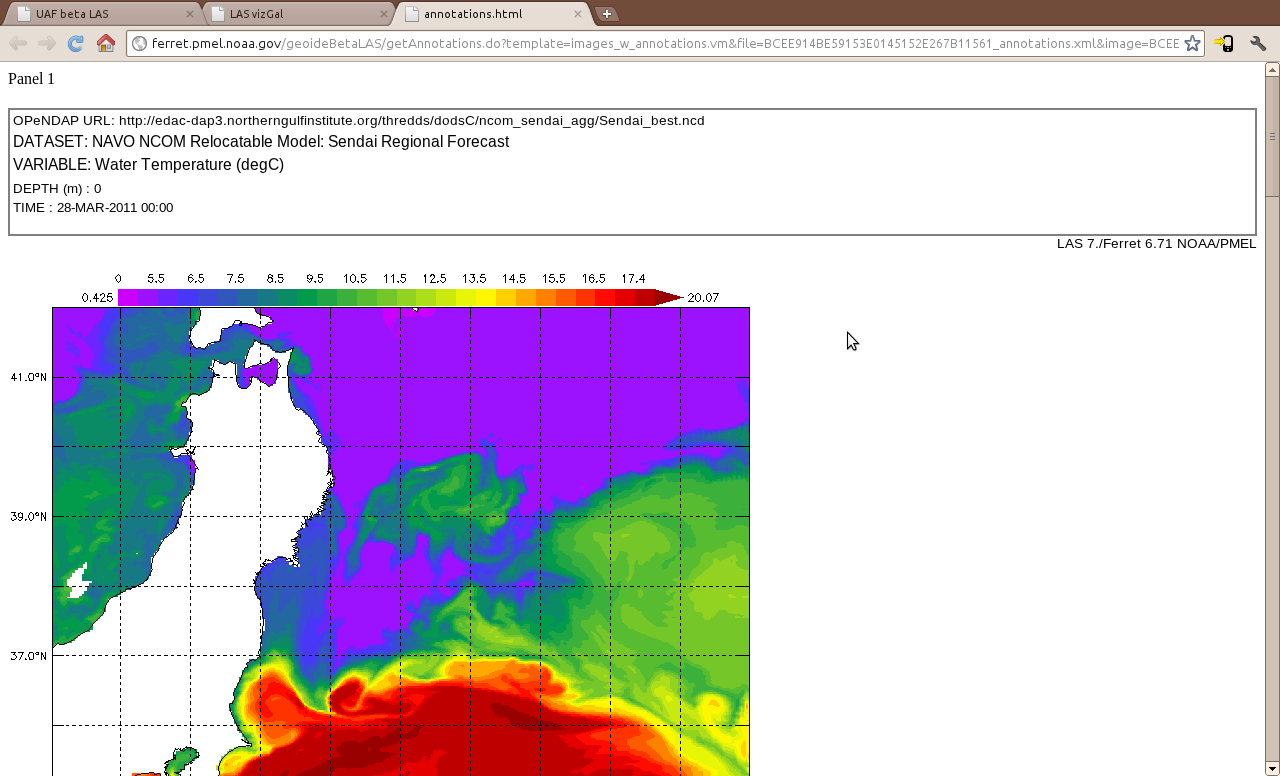1280x776 pixels.
Task: Click the purple start of the color bar
Action: [128, 298]
